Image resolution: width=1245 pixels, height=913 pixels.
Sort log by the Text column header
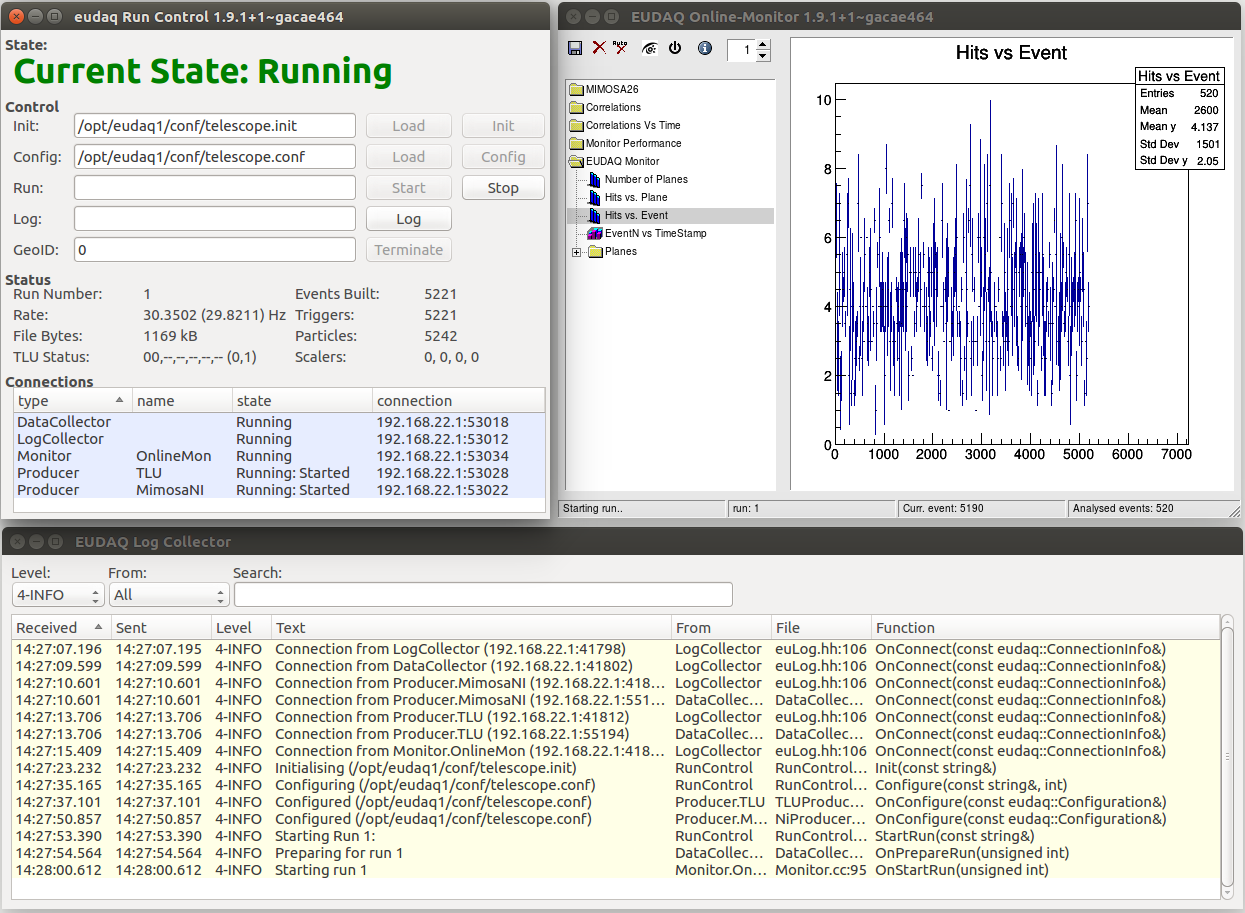point(471,628)
